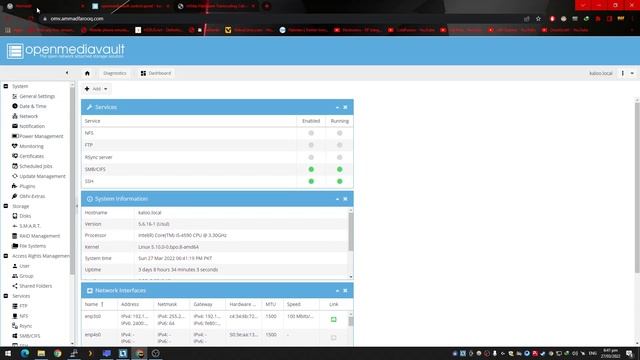Open the Windows Start menu
The image size is (640, 360).
tap(8, 353)
